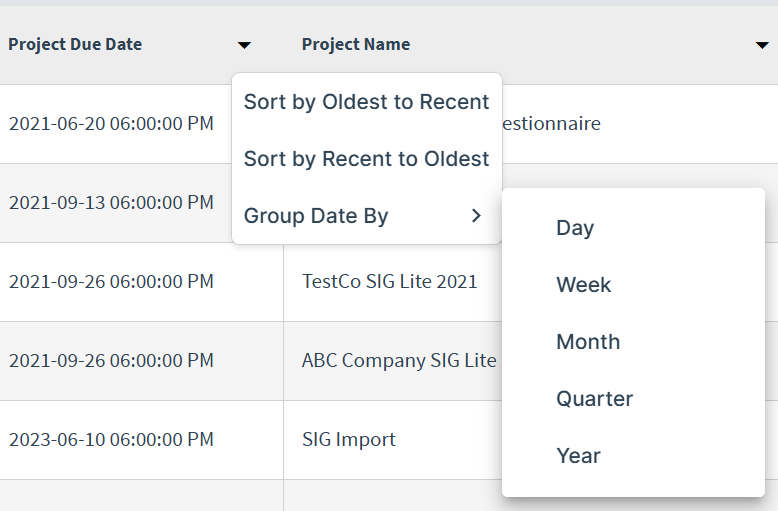Click the Project Due Date header label
778x511 pixels.
tap(75, 44)
